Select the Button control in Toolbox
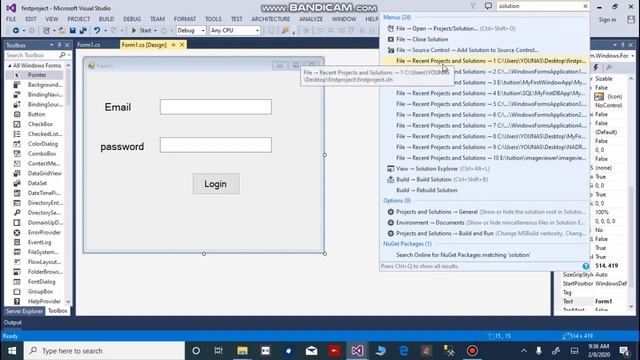The width and height of the screenshot is (640, 360). [x=35, y=114]
